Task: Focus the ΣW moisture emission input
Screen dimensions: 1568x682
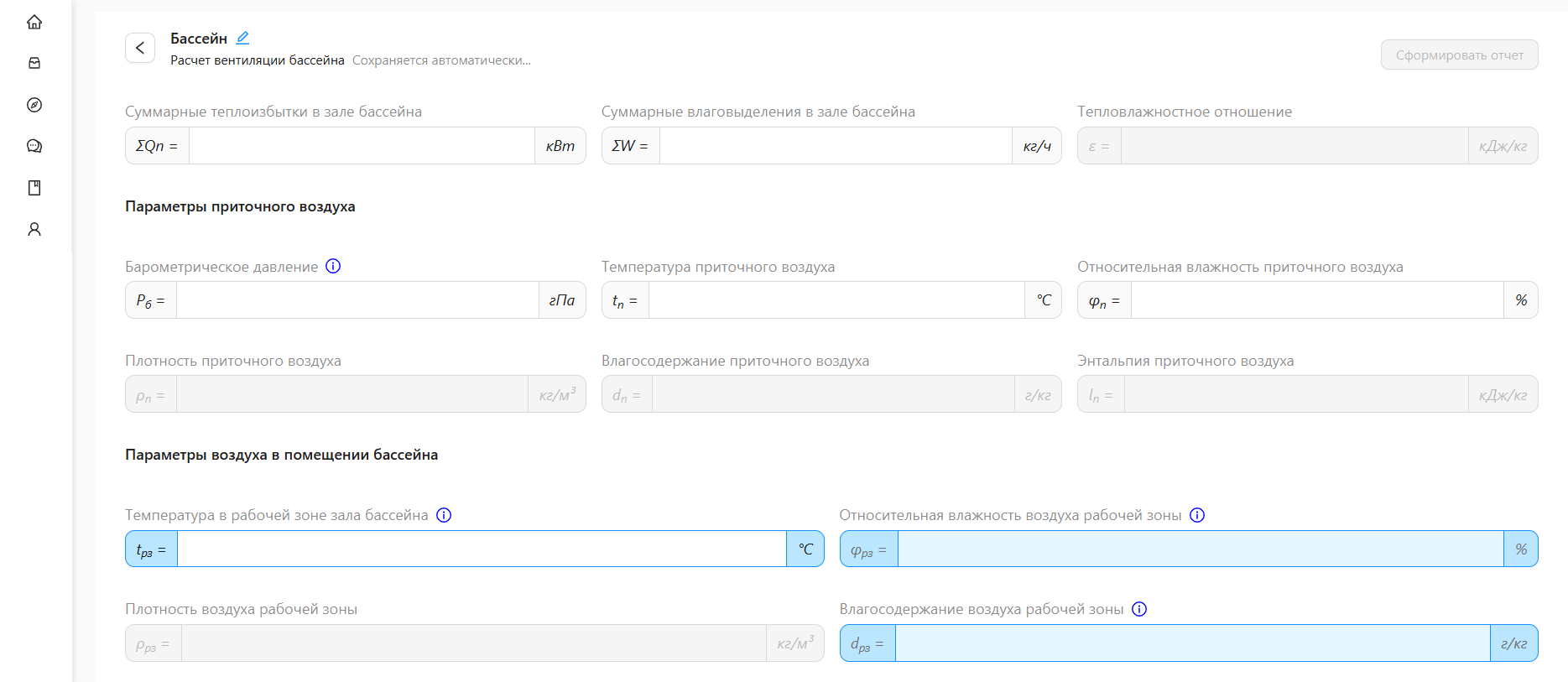Action: point(836,146)
